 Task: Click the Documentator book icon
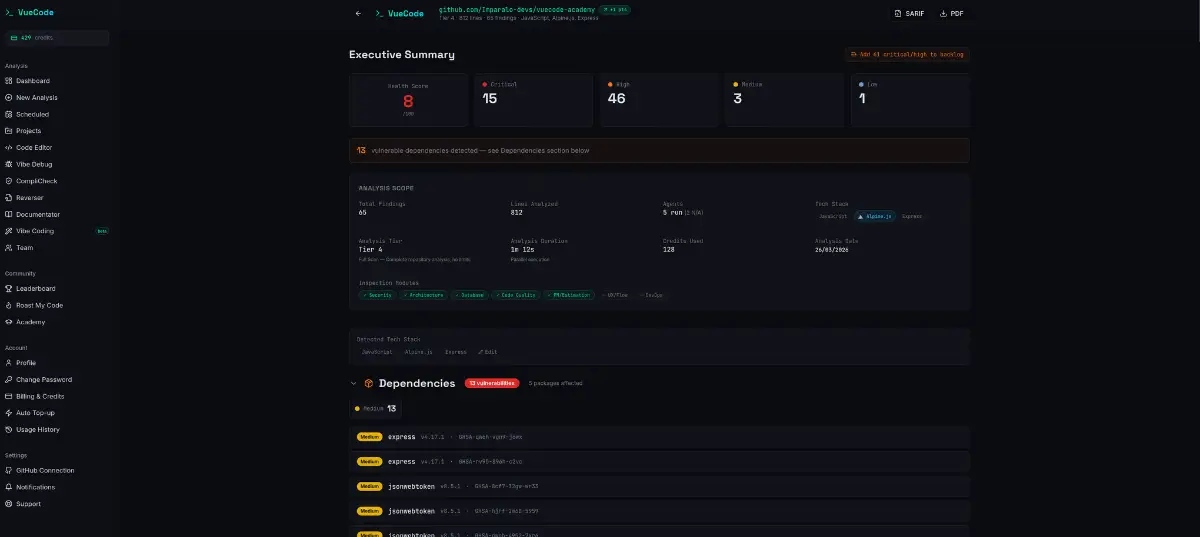pos(9,214)
